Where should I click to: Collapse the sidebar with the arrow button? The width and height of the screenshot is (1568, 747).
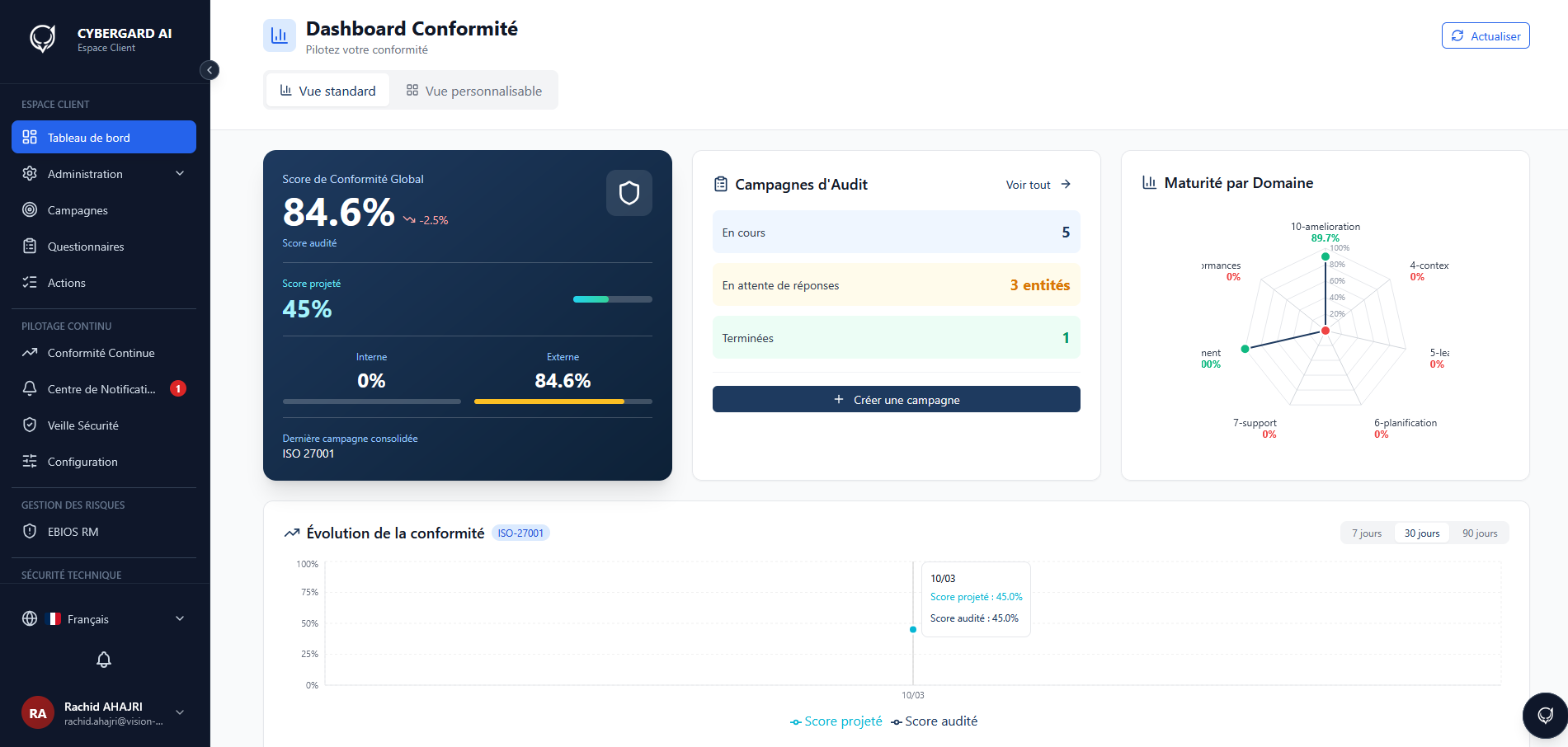(x=210, y=70)
